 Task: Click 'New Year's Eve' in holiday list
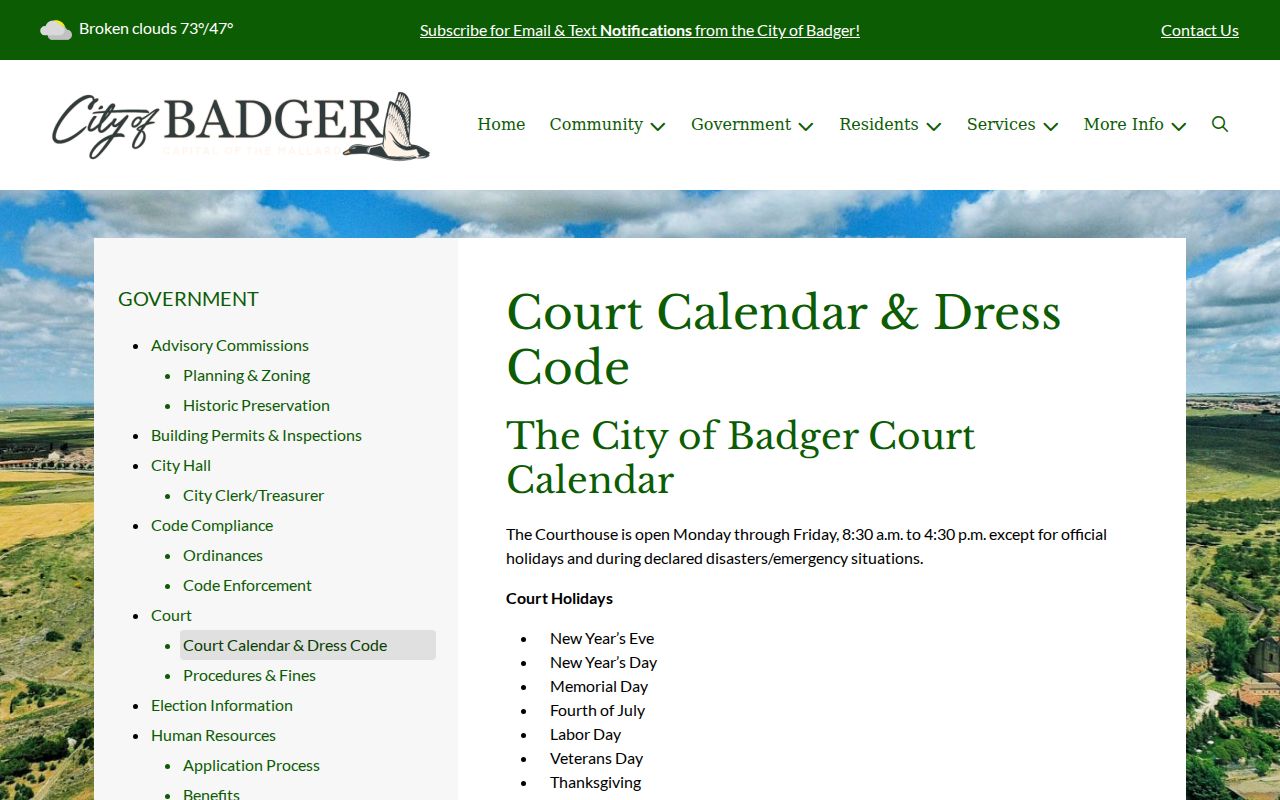point(602,638)
